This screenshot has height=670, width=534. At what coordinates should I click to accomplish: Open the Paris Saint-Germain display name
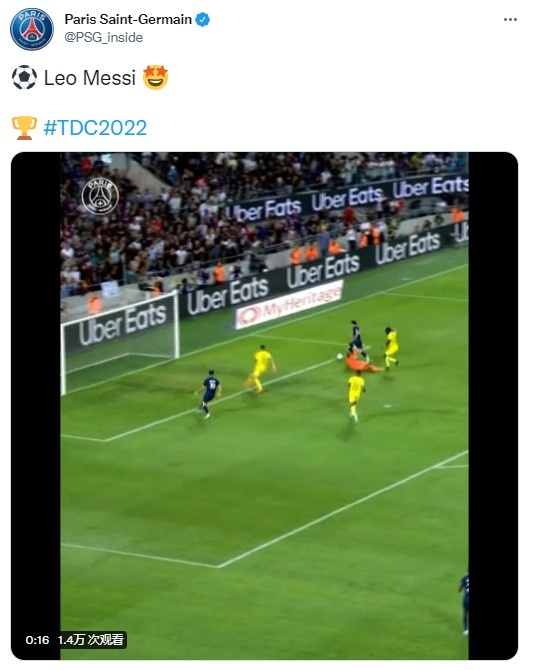tap(128, 19)
